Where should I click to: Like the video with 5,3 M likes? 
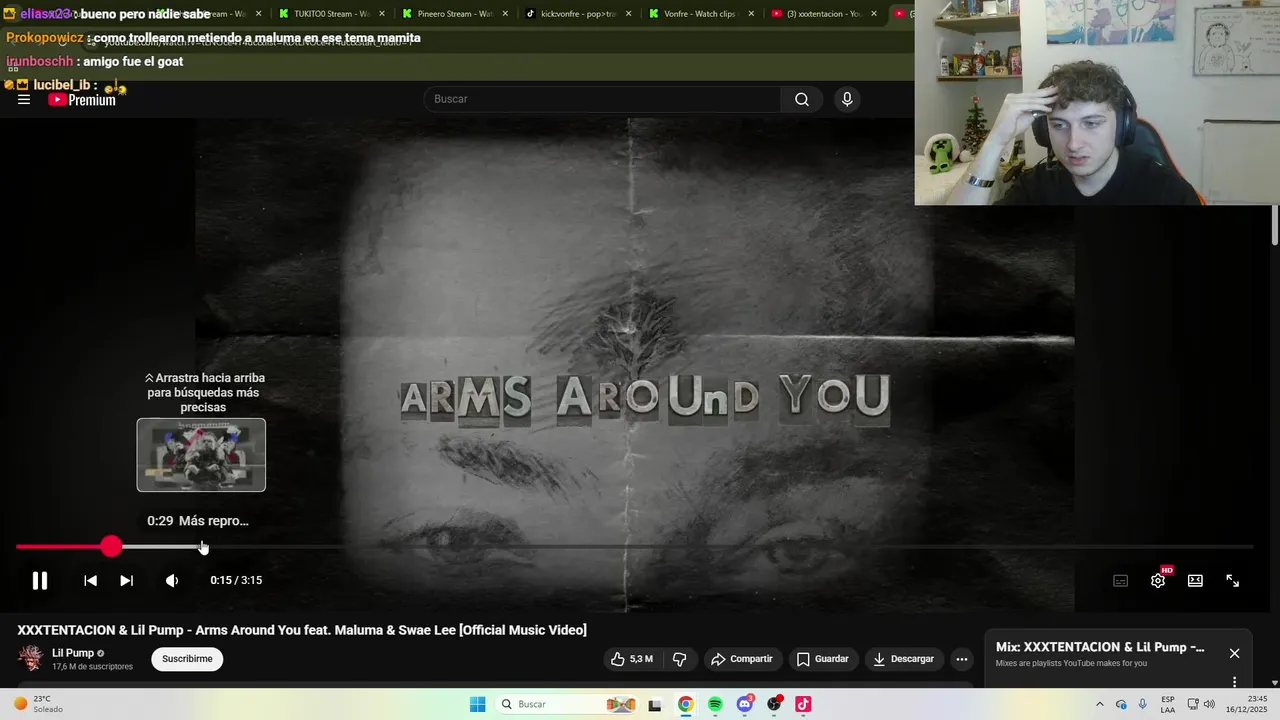pos(632,659)
